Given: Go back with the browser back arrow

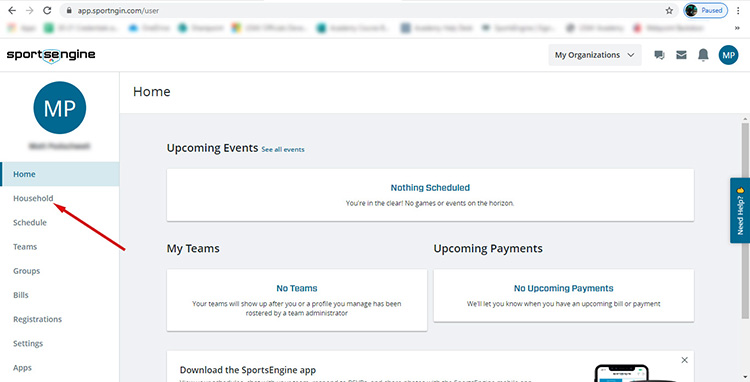Looking at the screenshot, I should pyautogui.click(x=12, y=10).
